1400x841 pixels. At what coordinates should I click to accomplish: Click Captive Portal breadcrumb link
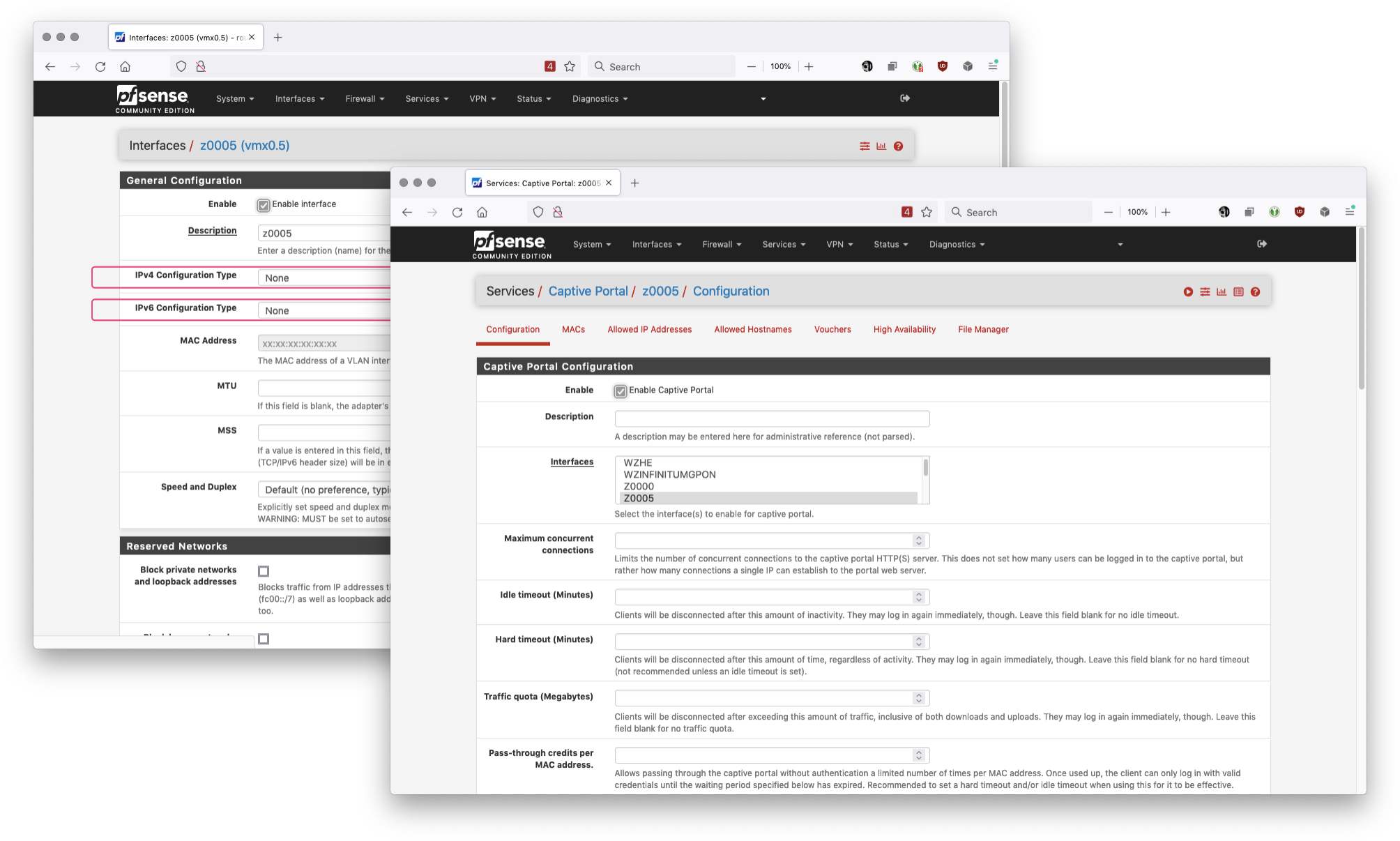[x=588, y=291]
